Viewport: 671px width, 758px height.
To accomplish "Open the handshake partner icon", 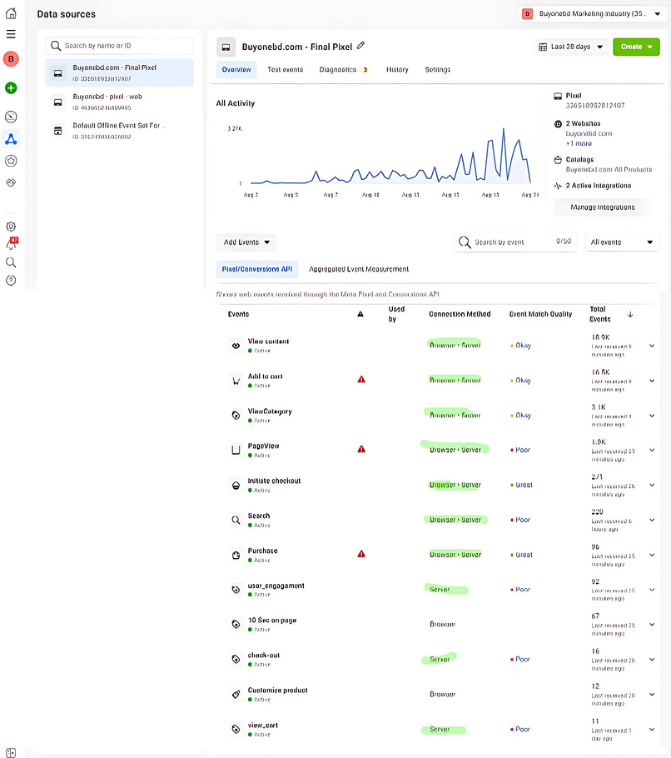I will coord(11,182).
